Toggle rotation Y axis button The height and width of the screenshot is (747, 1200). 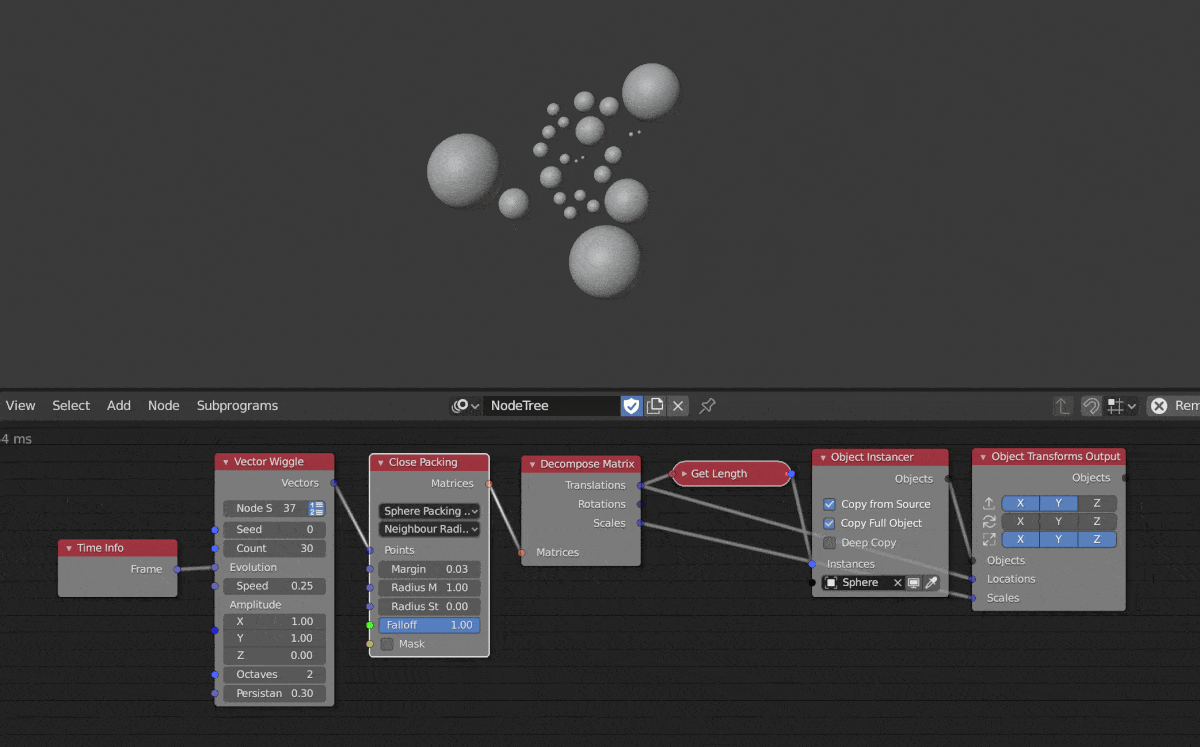coord(1058,521)
